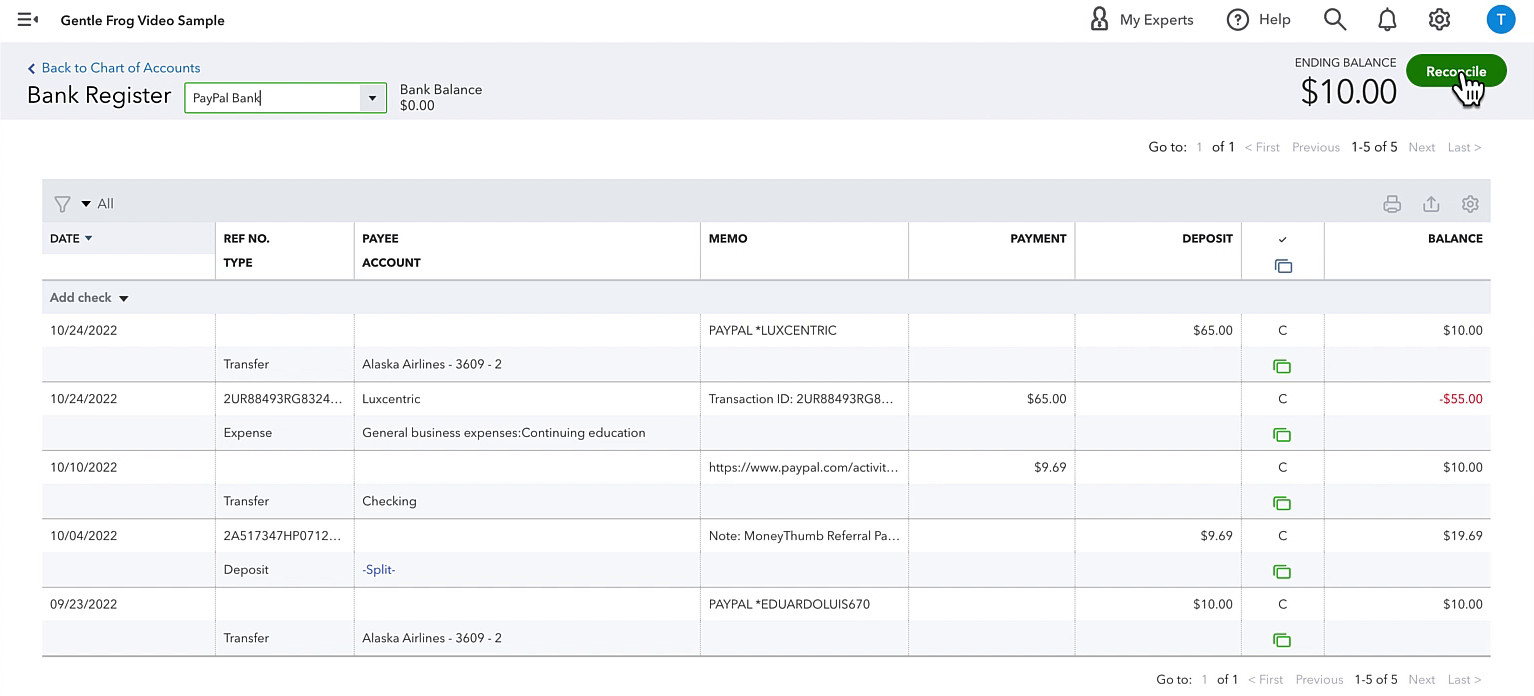The width and height of the screenshot is (1534, 696).
Task: Toggle reconcile status C for EDUARDOLUIS670 row
Action: click(1283, 604)
